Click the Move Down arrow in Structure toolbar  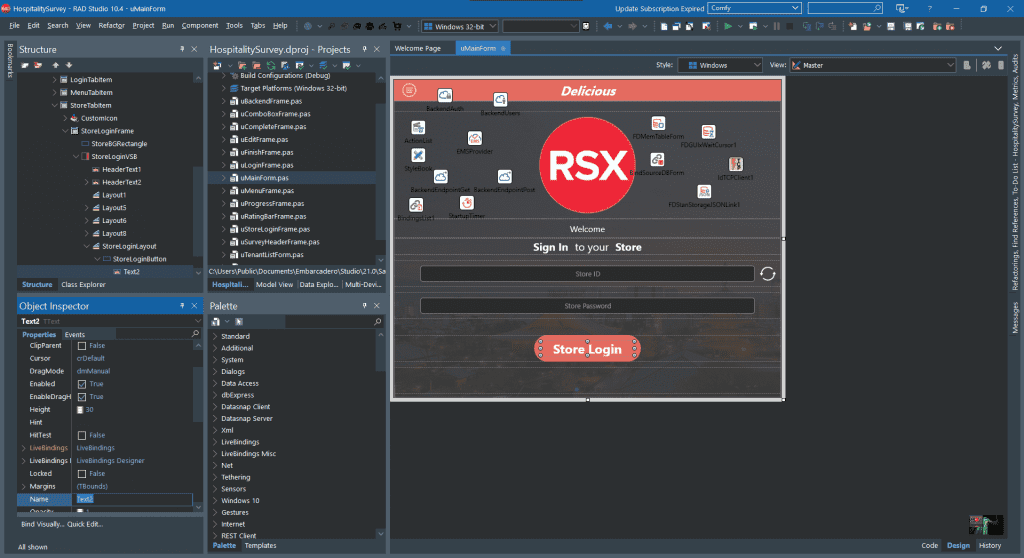[x=69, y=65]
